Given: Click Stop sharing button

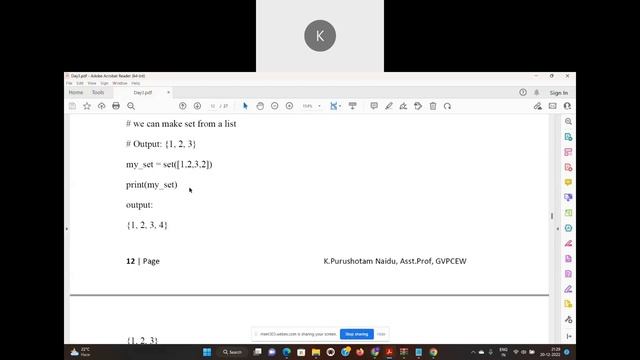Looking at the screenshot, I should pyautogui.click(x=357, y=334).
